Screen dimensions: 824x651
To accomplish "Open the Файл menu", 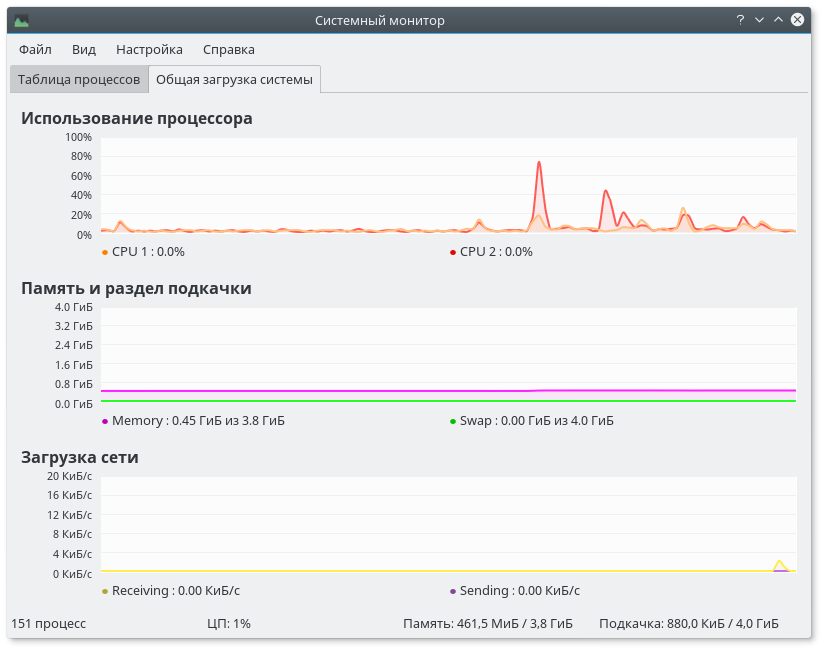I will pyautogui.click(x=35, y=49).
